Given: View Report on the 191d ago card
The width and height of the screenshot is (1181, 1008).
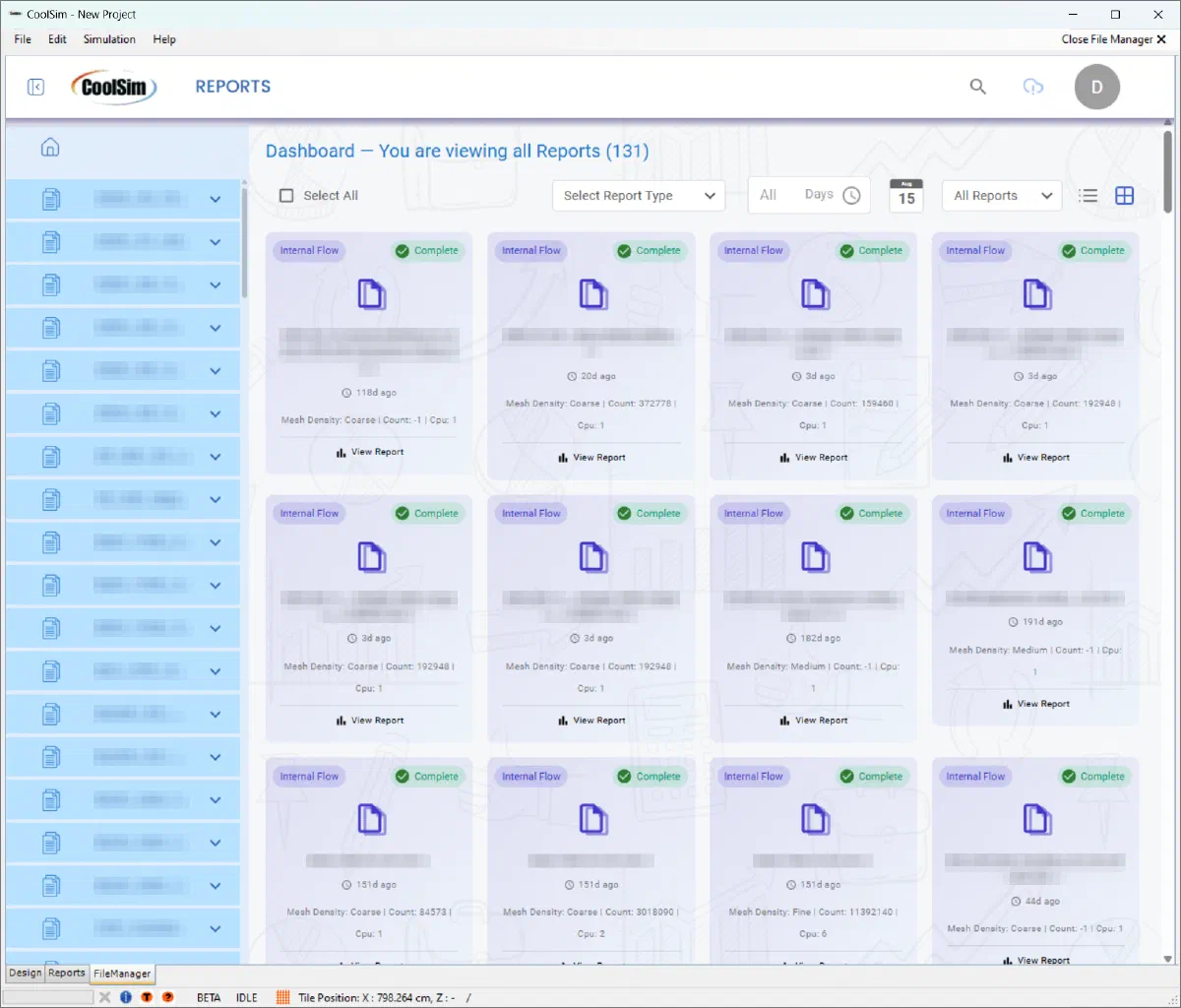Looking at the screenshot, I should pos(1036,704).
